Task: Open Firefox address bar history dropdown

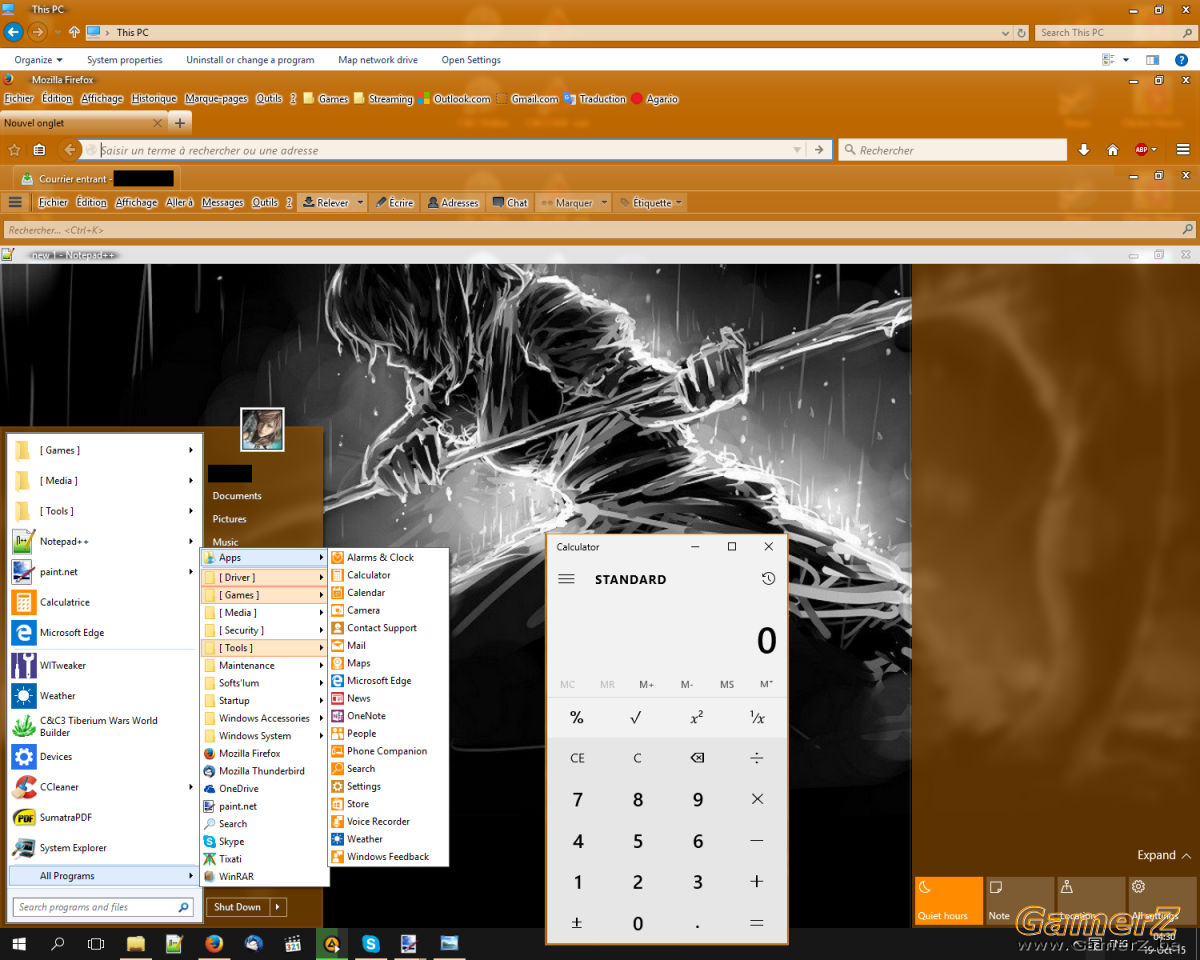Action: (797, 150)
